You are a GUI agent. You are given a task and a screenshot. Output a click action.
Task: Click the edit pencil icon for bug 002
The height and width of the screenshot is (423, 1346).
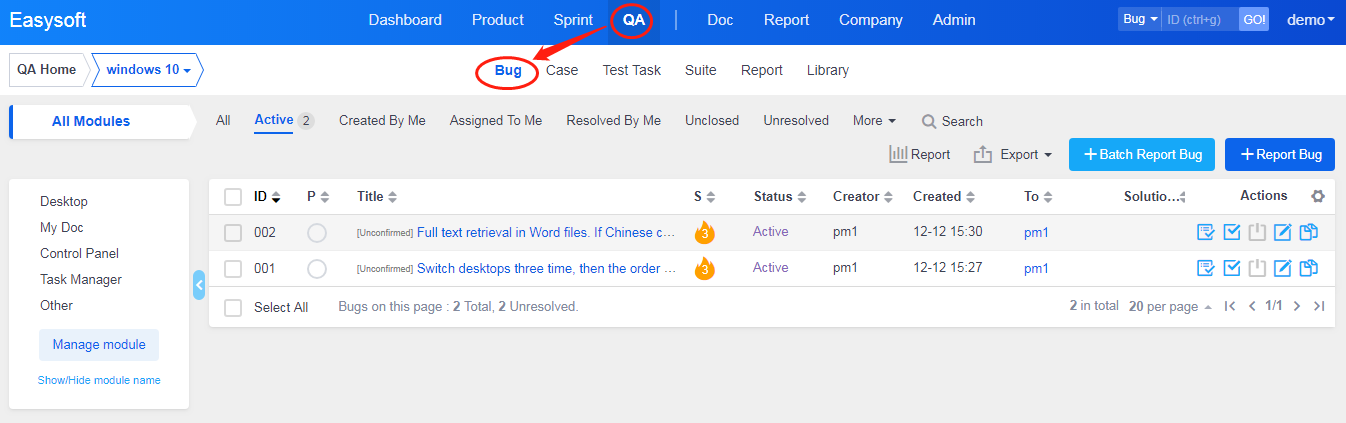click(1283, 233)
